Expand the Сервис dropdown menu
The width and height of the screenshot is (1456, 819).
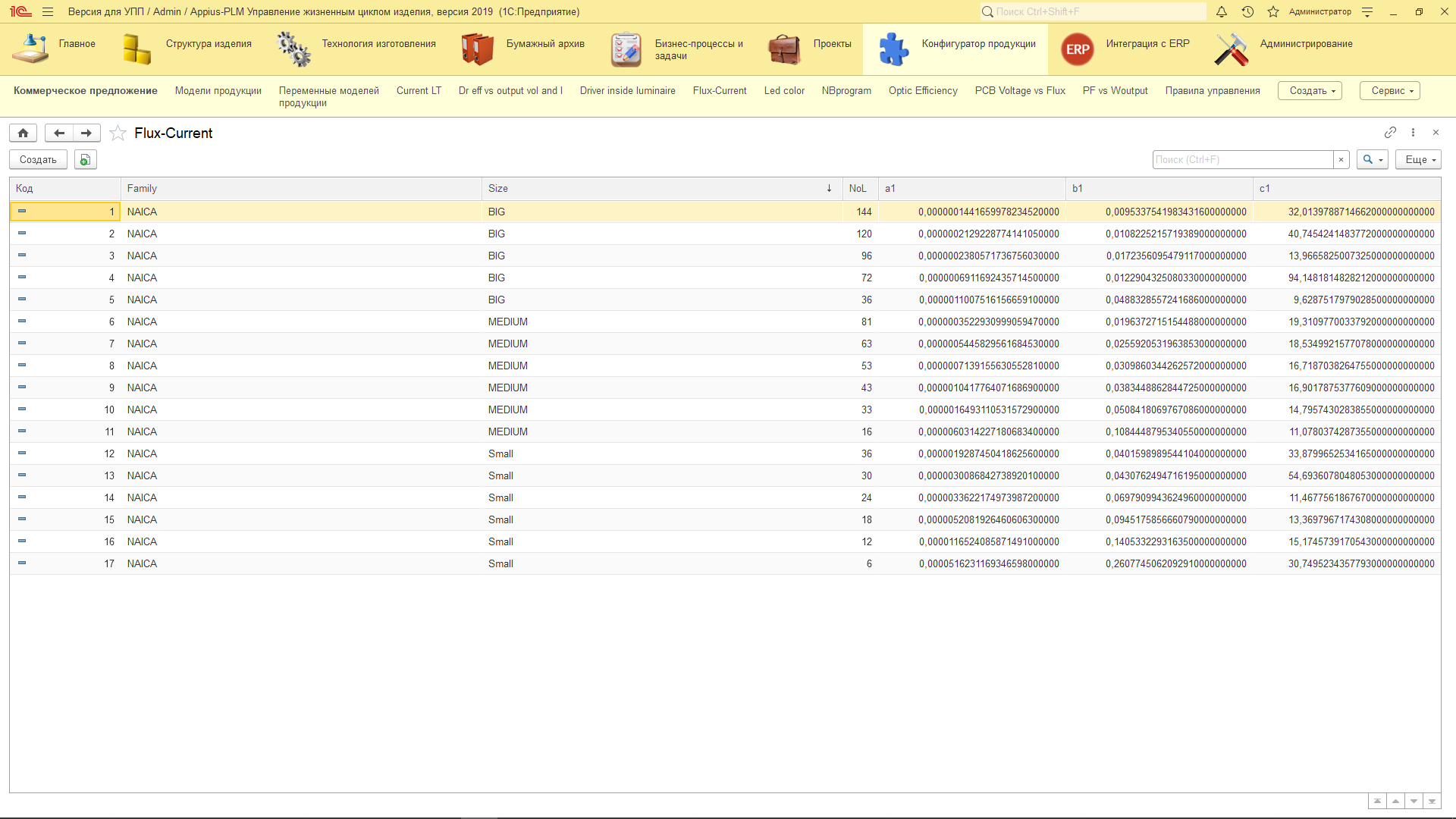1390,91
